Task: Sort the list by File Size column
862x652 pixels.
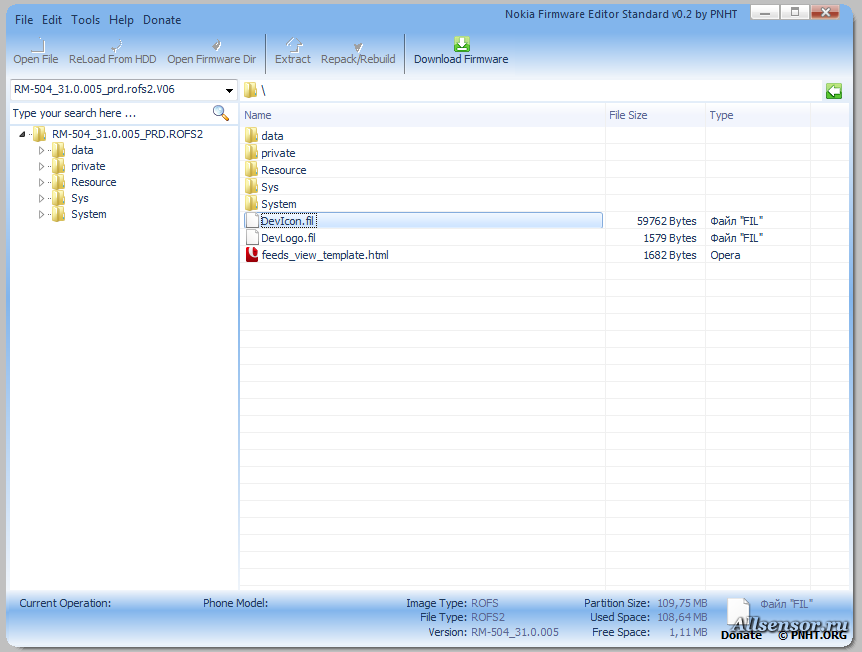Action: tap(654, 115)
